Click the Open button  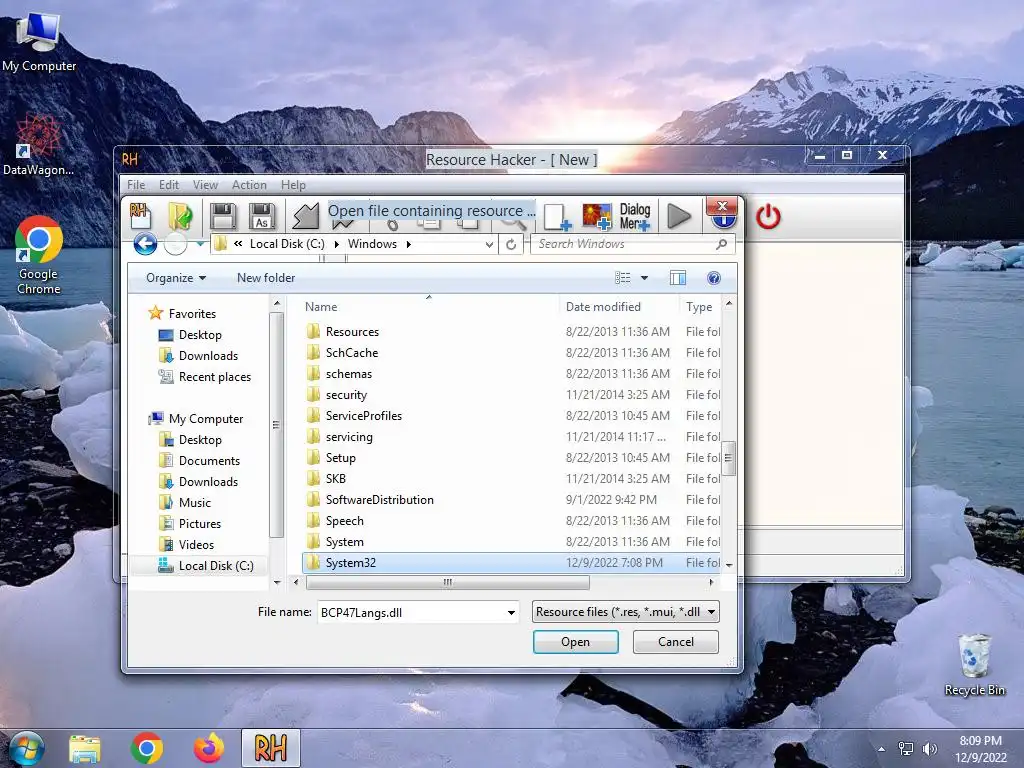click(x=575, y=642)
